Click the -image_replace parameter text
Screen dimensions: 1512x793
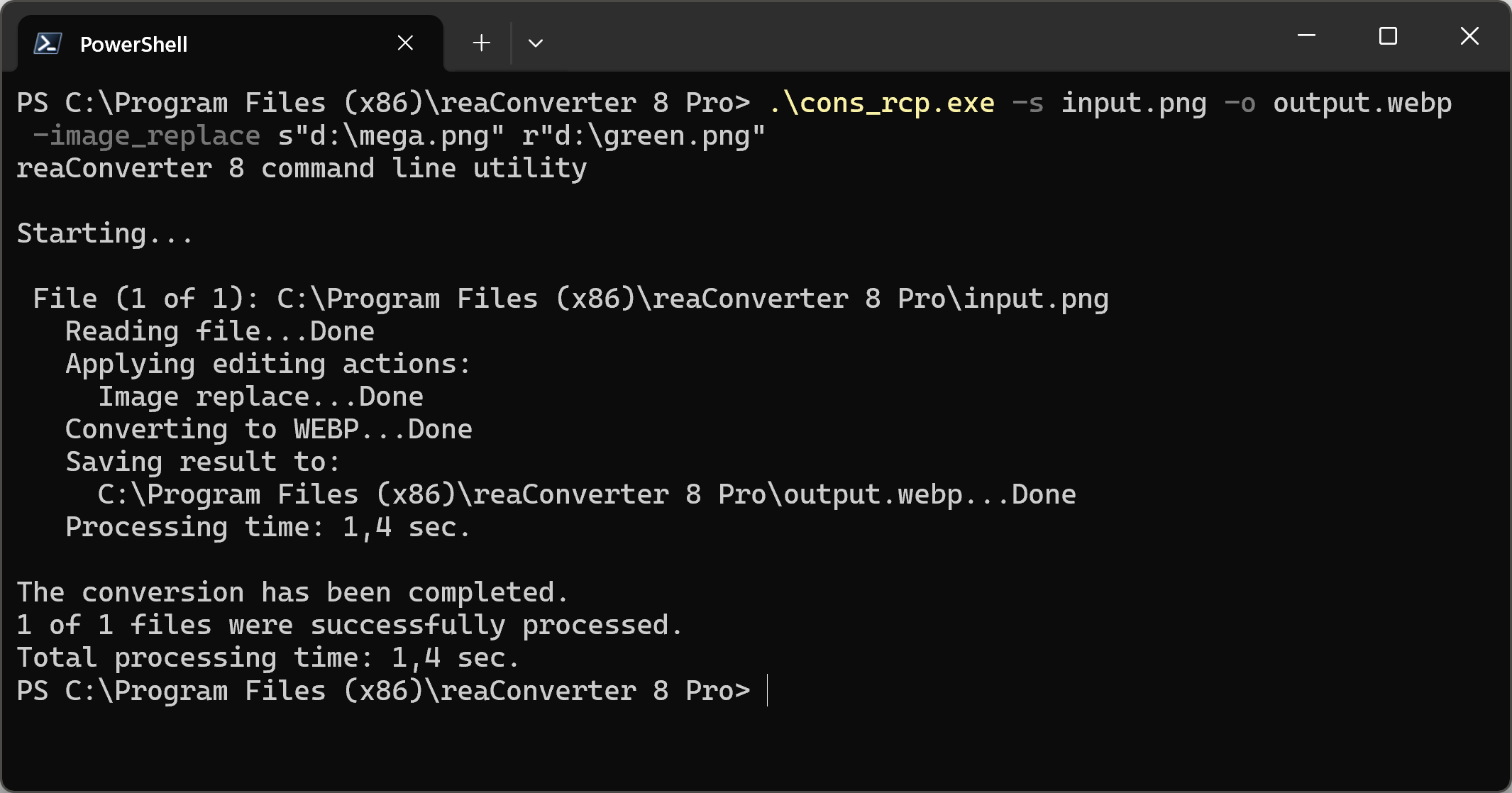147,136
